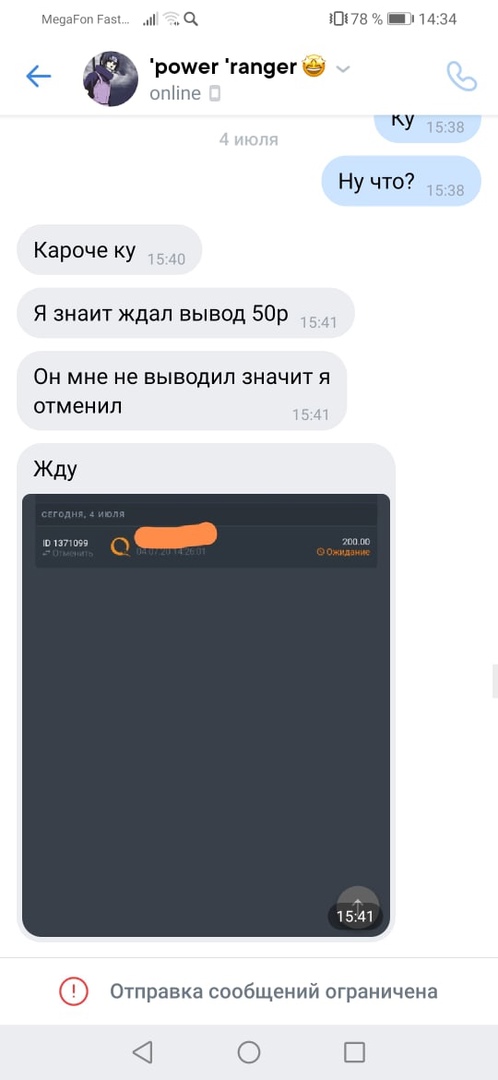Image resolution: width=498 pixels, height=1080 pixels.
Task: Tap the '4 июля' date separator
Action: point(249,140)
